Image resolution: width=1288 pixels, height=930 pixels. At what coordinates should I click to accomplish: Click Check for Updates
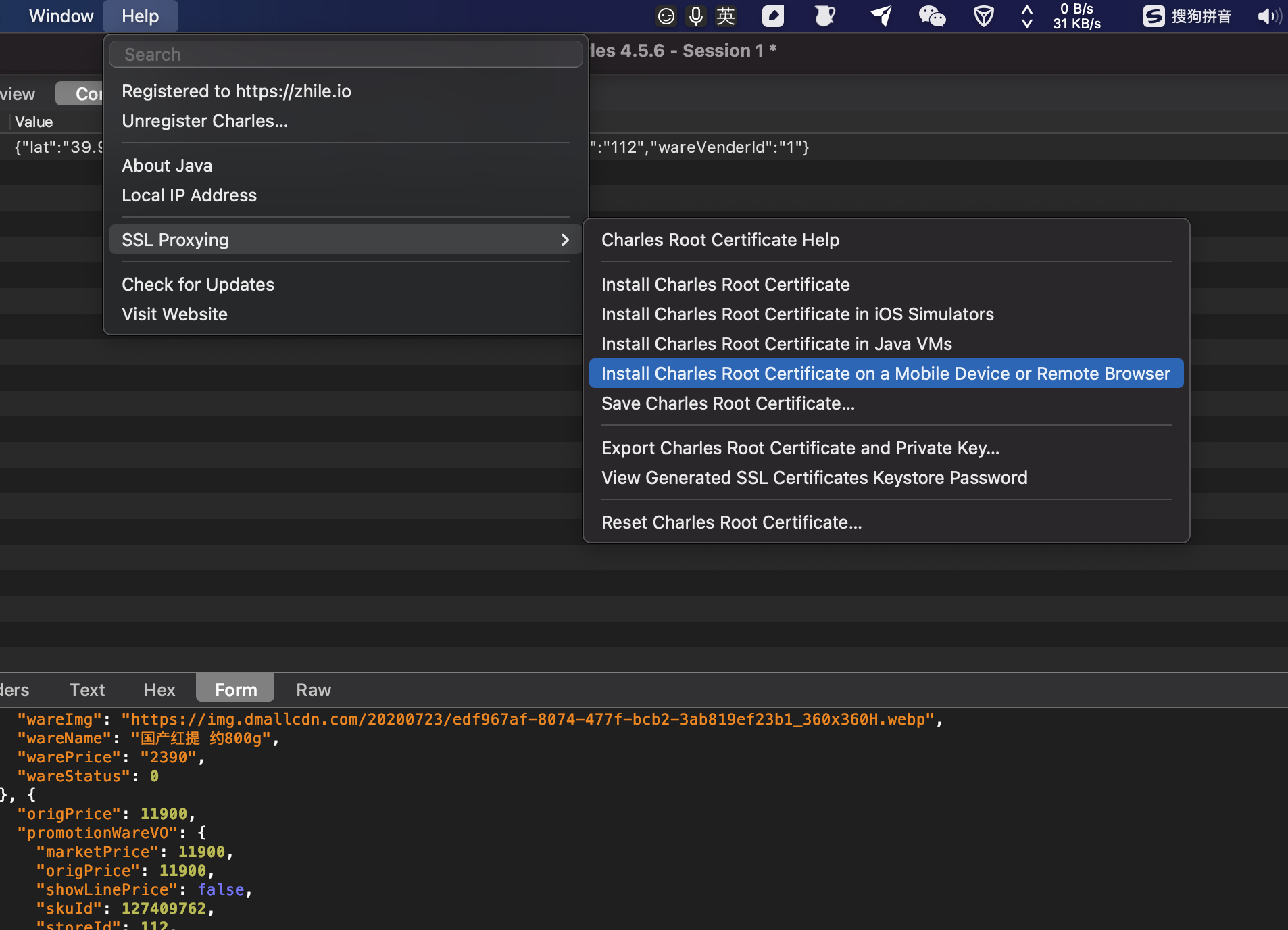point(198,285)
